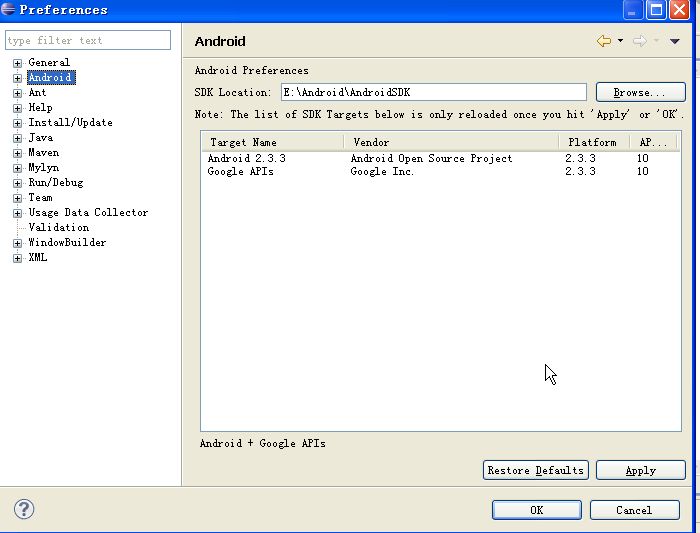Click the Apply button
Screen dimensions: 700x533
641,470
